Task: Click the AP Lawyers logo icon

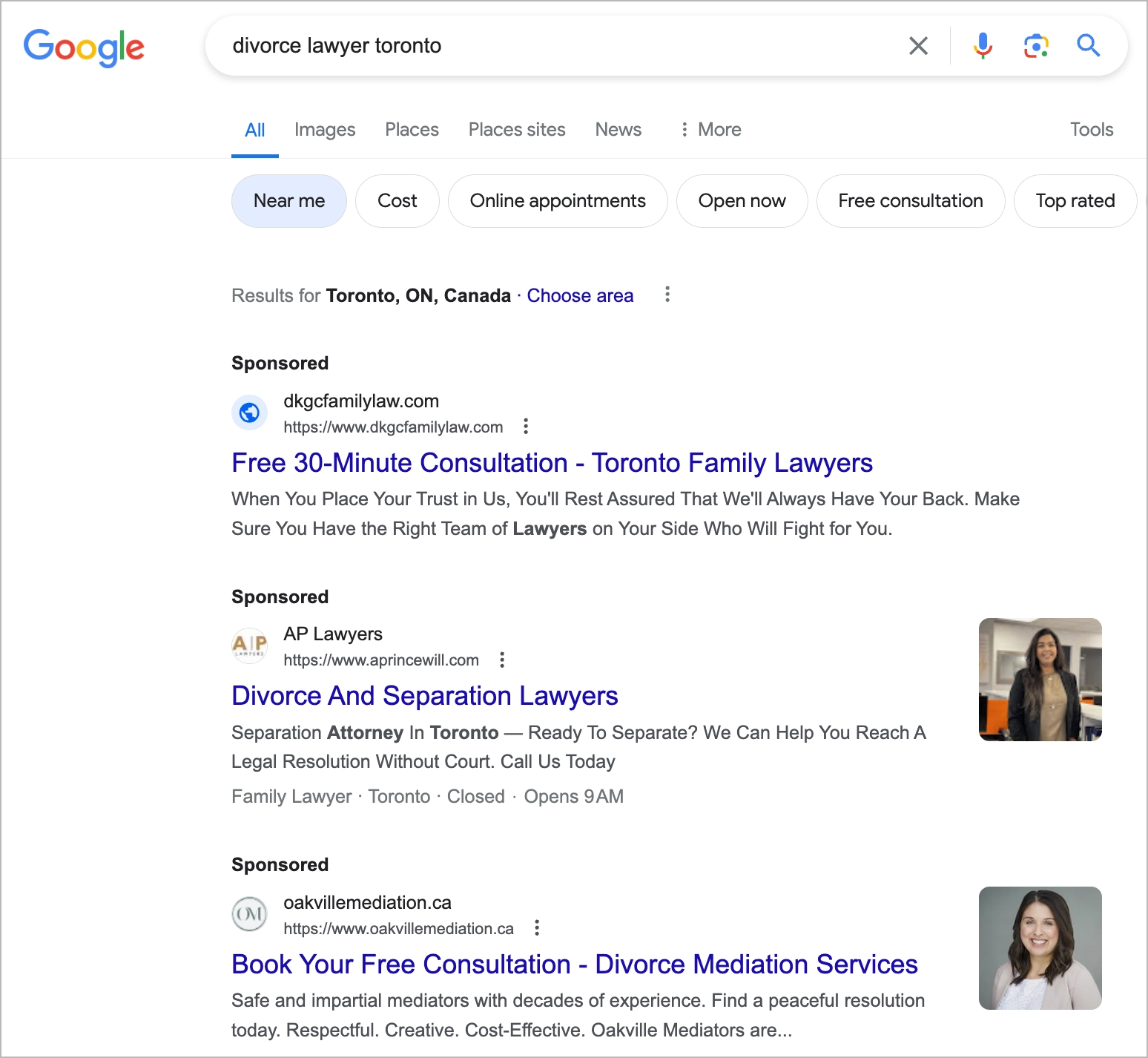Action: pyautogui.click(x=249, y=645)
